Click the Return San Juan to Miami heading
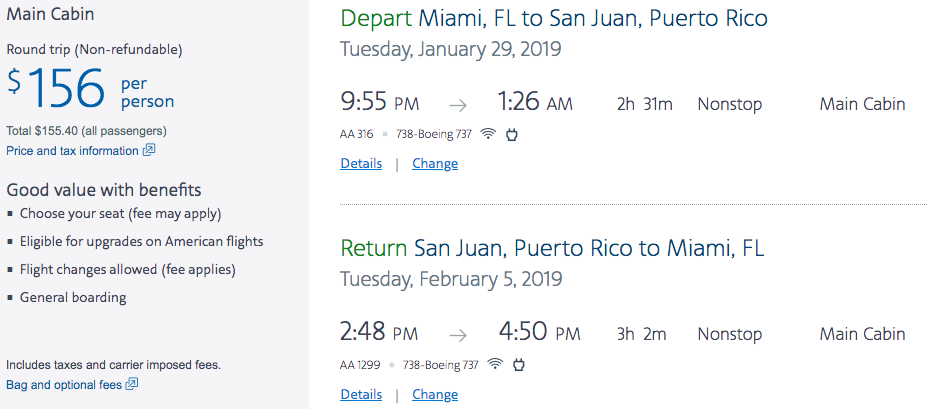928x409 pixels. (x=554, y=248)
